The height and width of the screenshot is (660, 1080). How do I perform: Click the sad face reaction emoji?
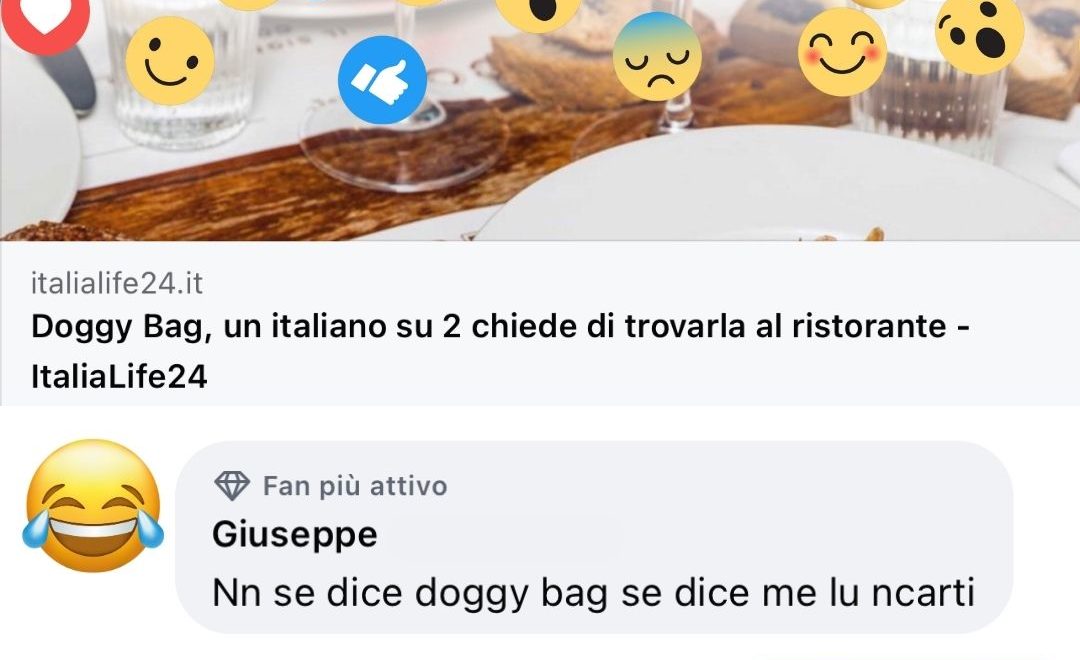point(657,56)
